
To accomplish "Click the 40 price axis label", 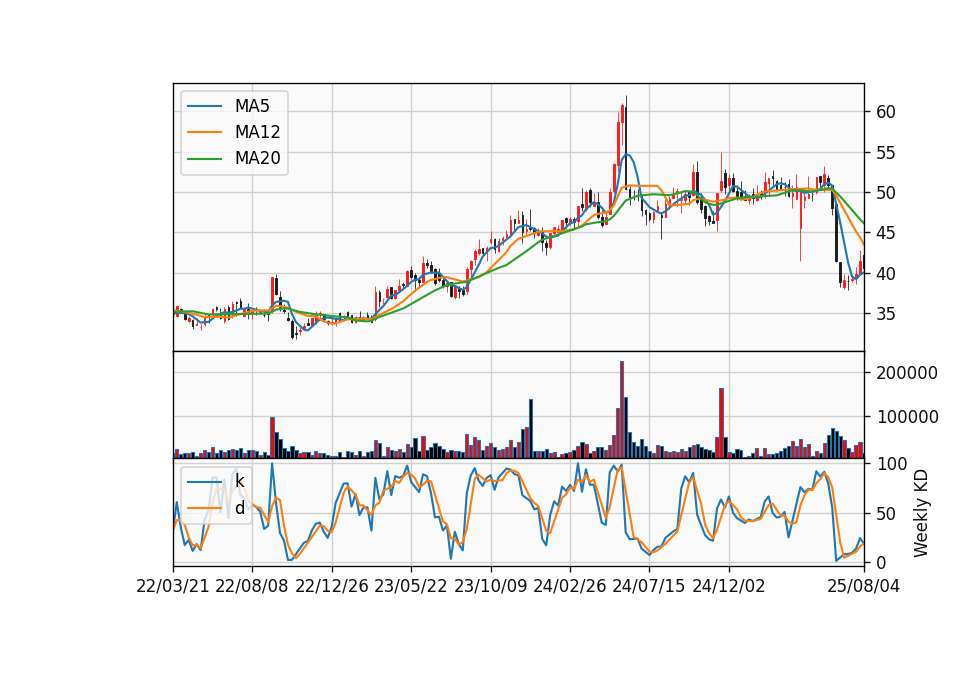I will (x=885, y=274).
